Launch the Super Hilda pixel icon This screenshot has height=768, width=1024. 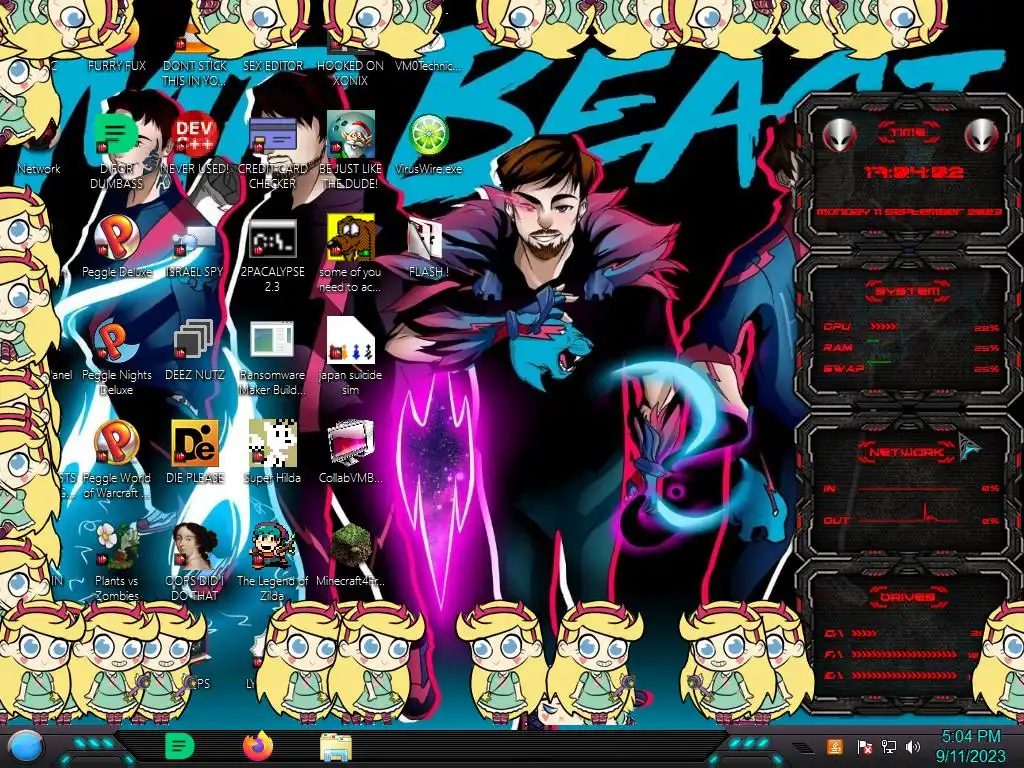(x=272, y=445)
